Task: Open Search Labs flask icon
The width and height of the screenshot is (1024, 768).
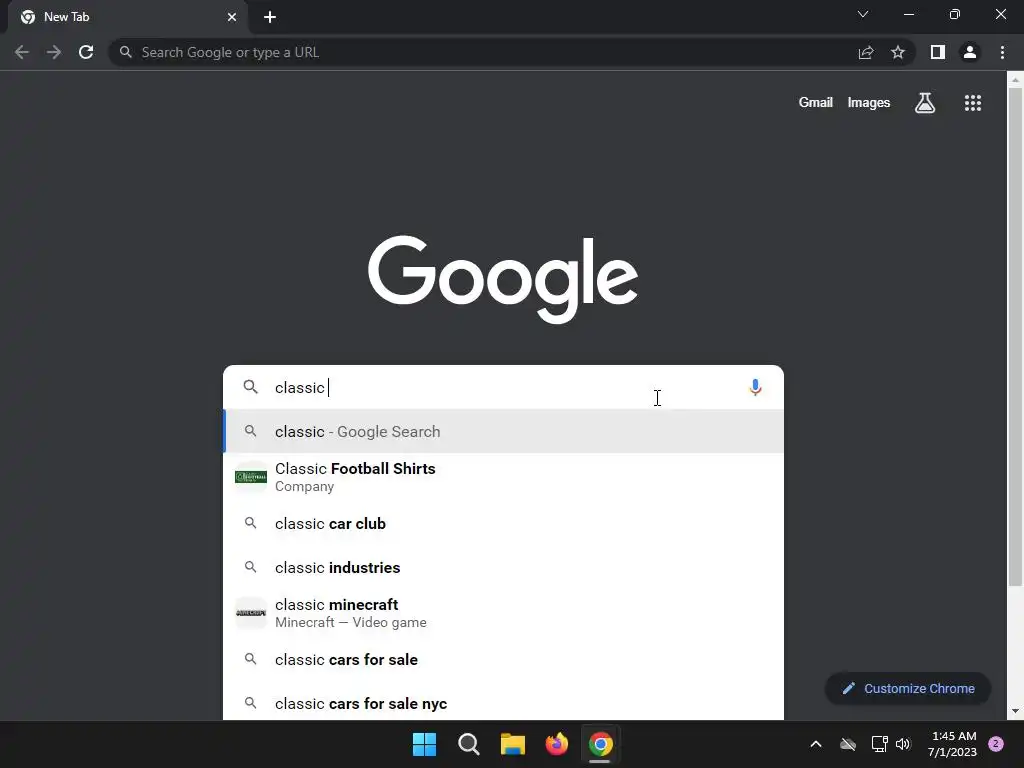Action: [925, 103]
